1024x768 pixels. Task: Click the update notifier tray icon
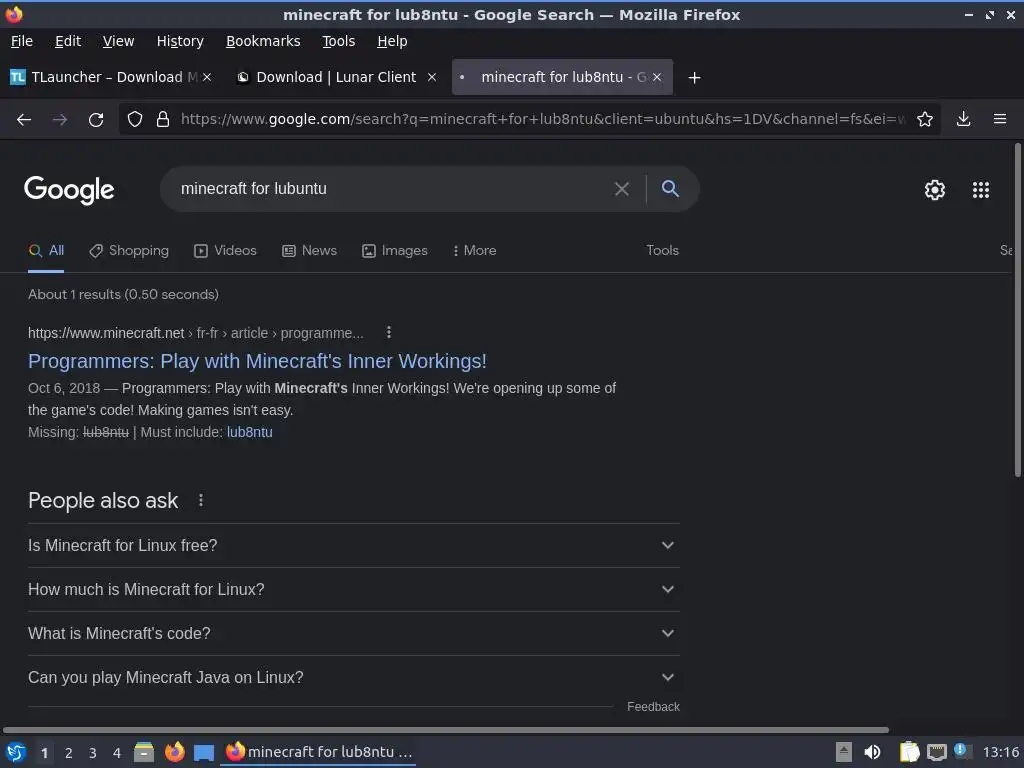[961, 751]
